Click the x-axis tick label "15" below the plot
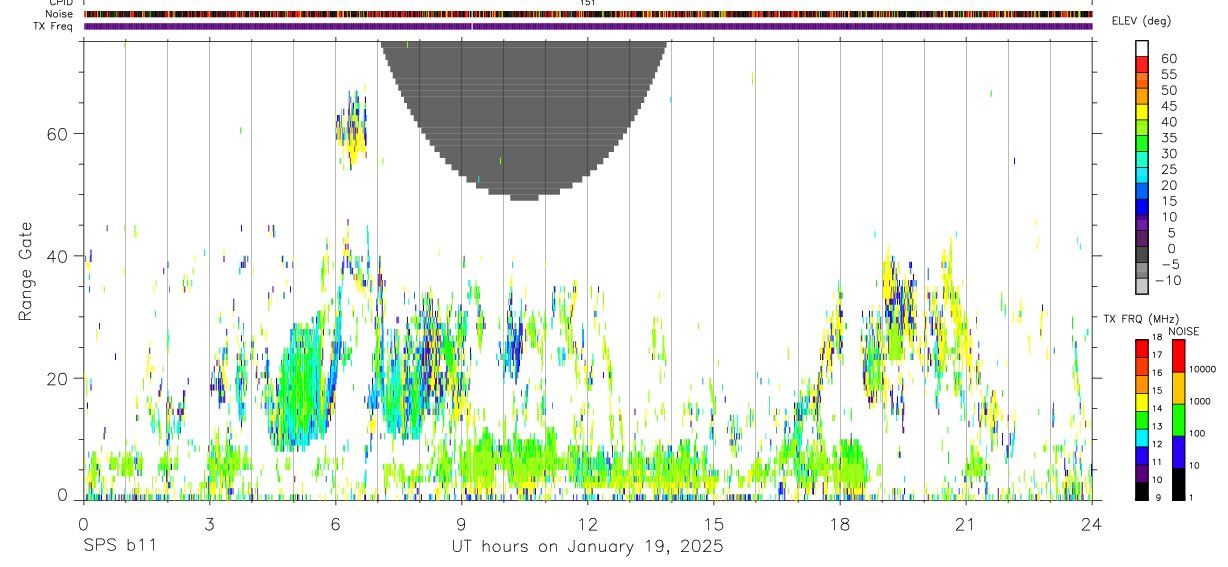Viewport: 1228px width, 567px height. coord(714,523)
